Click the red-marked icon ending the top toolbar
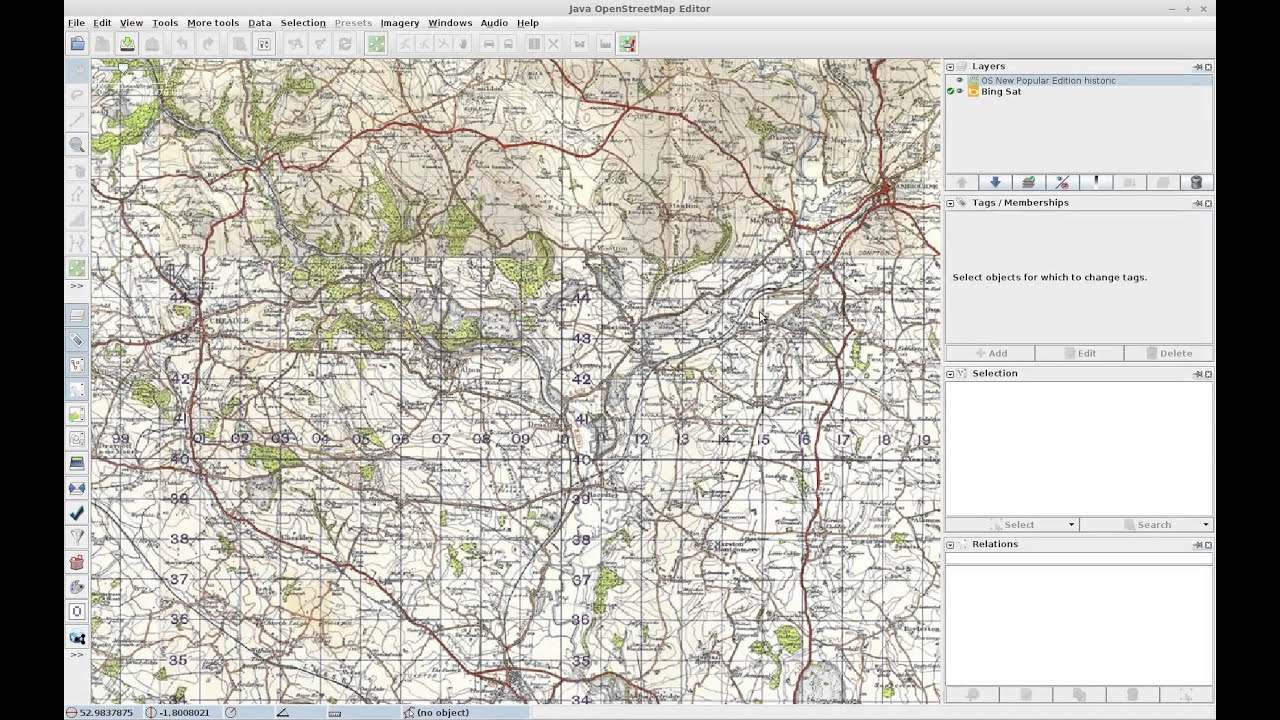 click(x=627, y=44)
